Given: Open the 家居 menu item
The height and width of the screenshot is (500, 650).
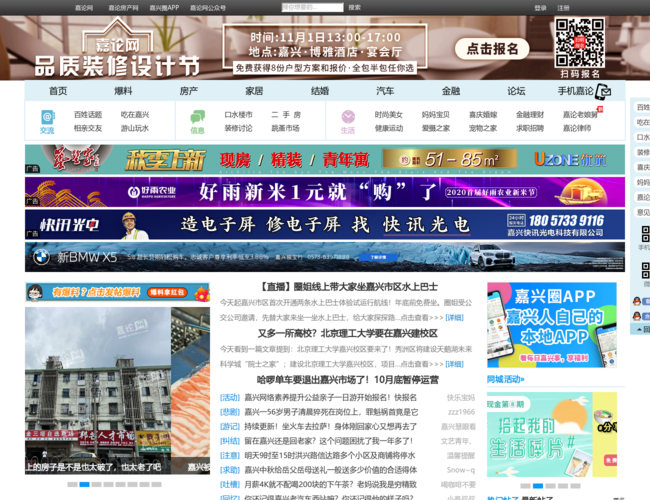Looking at the screenshot, I should pos(254,91).
